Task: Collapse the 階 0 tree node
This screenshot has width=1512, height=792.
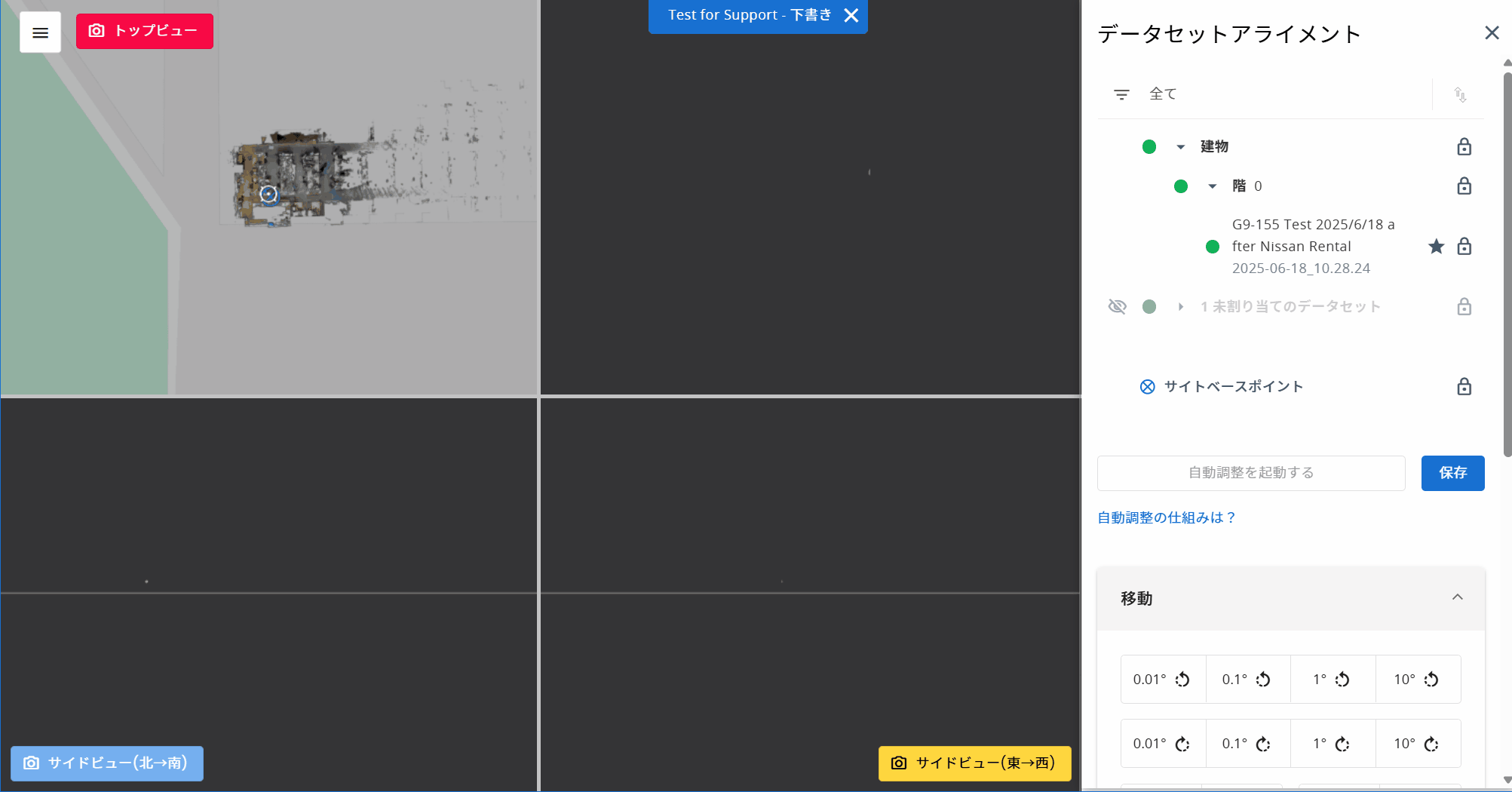Action: 1212,186
